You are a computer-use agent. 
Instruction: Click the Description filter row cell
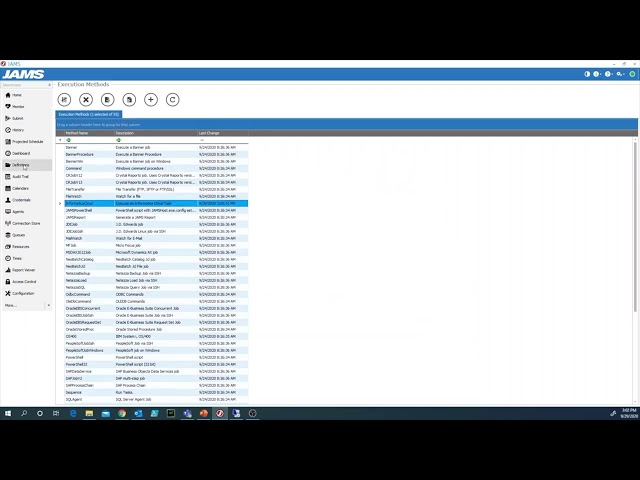pos(156,140)
